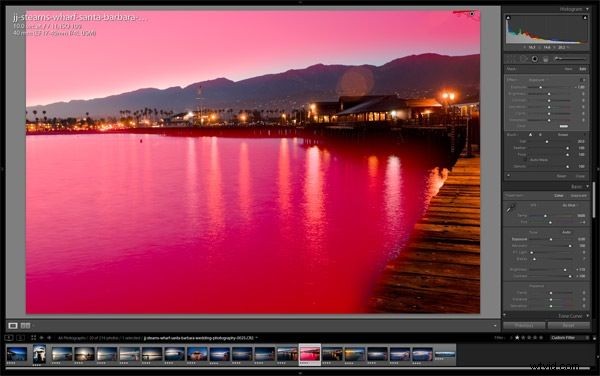Toggle the brush panel on/off switch
600x376 pixels.
tap(508, 175)
